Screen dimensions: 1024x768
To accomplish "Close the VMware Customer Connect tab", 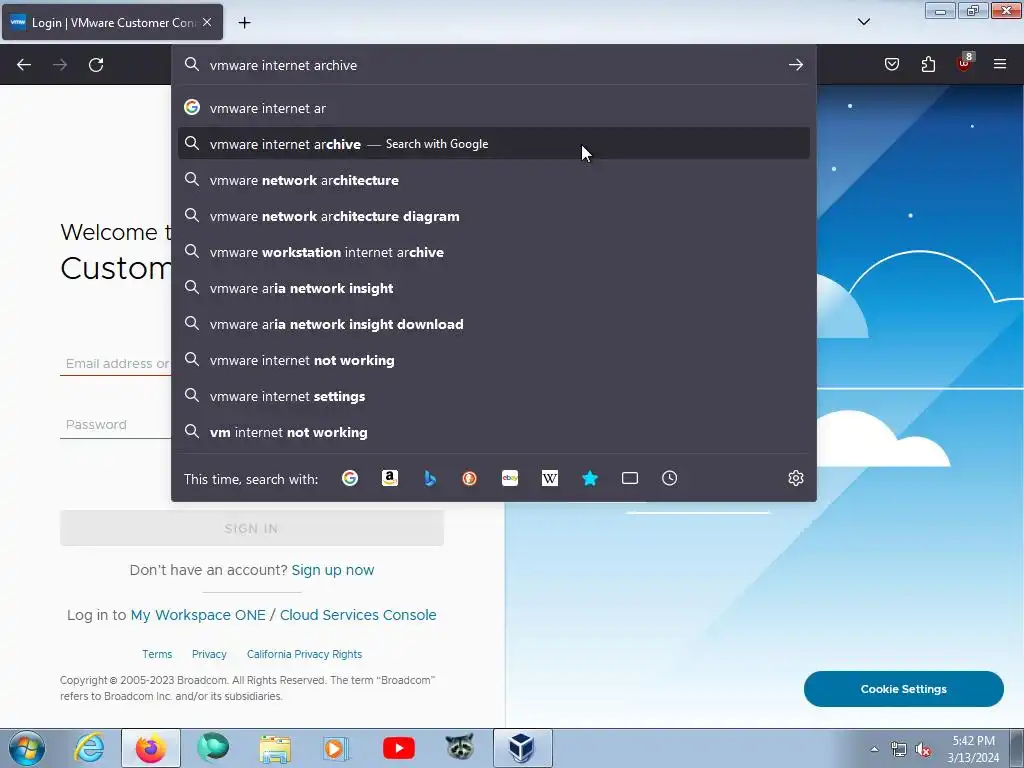I will [207, 22].
